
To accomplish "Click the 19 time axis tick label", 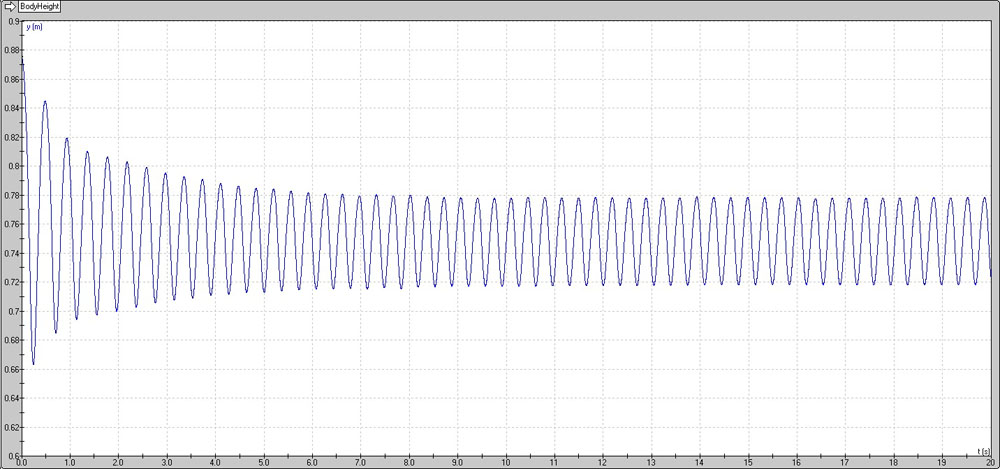I will [942, 462].
